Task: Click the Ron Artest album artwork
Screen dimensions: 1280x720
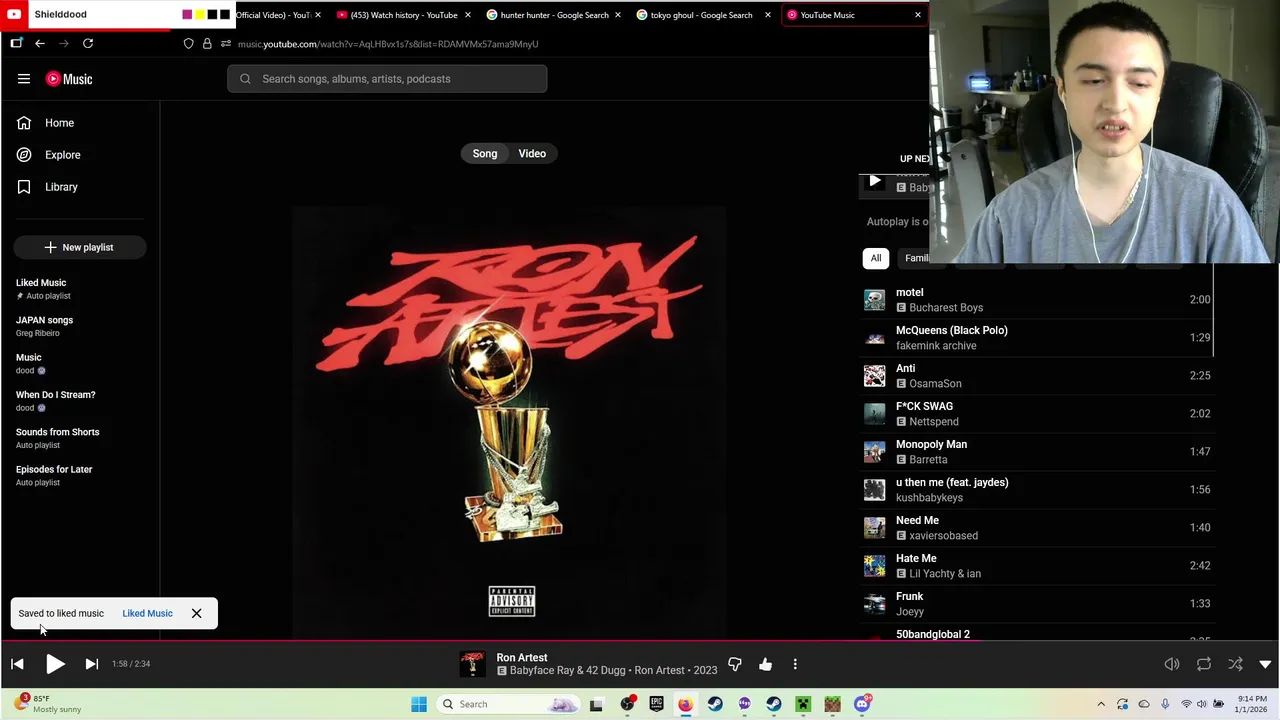Action: pyautogui.click(x=510, y=422)
